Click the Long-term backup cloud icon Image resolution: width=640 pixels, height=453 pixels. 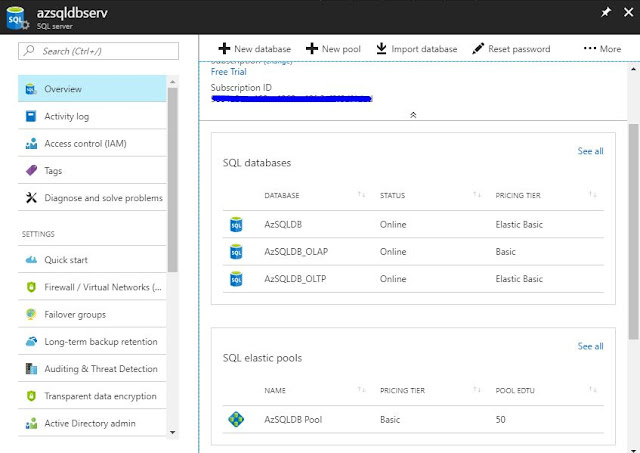pos(31,342)
